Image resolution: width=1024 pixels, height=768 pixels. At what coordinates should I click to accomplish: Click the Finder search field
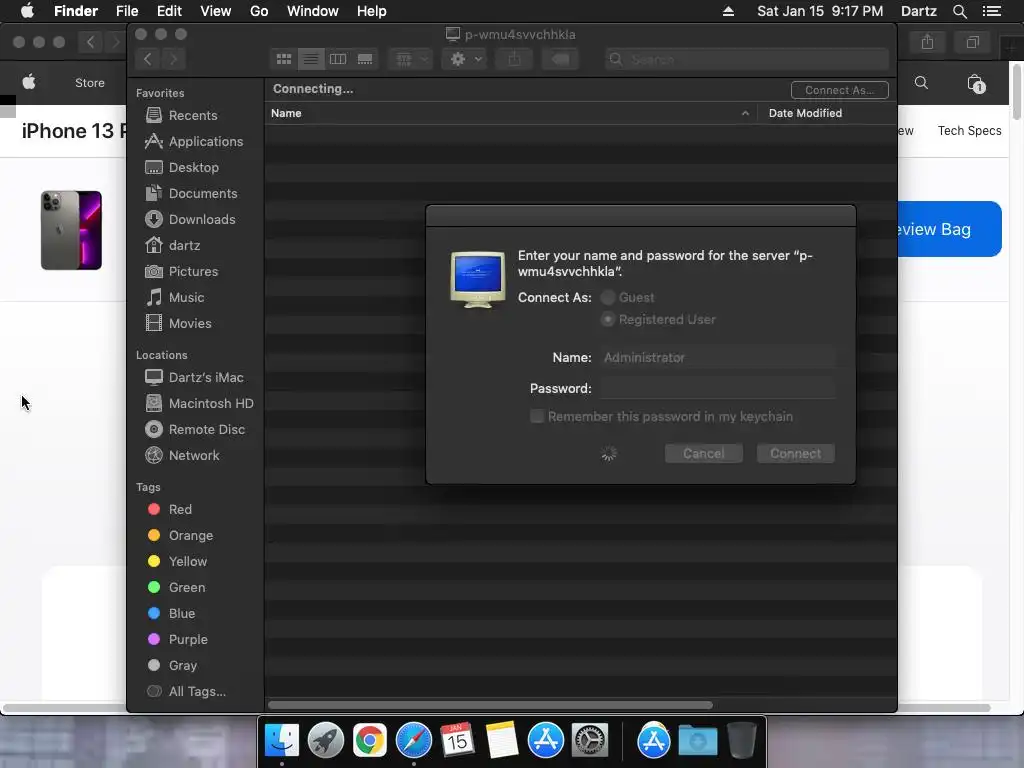click(746, 59)
